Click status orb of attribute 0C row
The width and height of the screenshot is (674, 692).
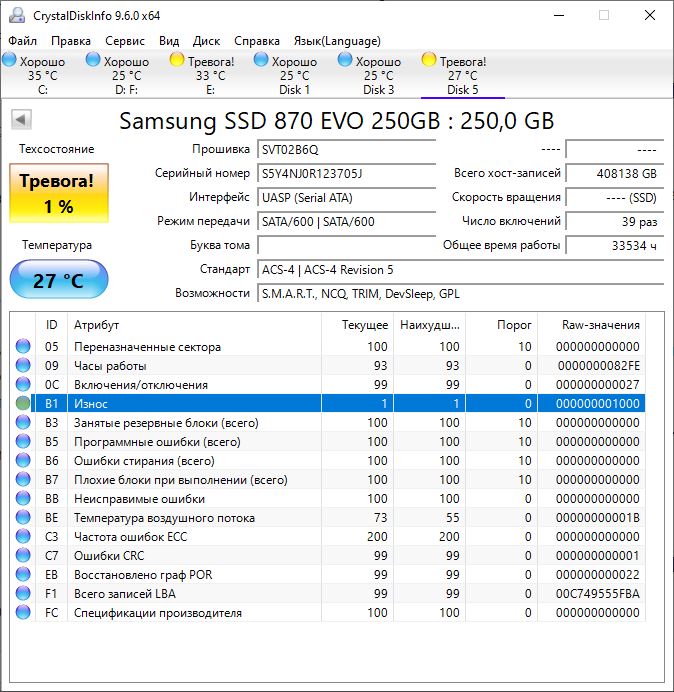[23, 384]
